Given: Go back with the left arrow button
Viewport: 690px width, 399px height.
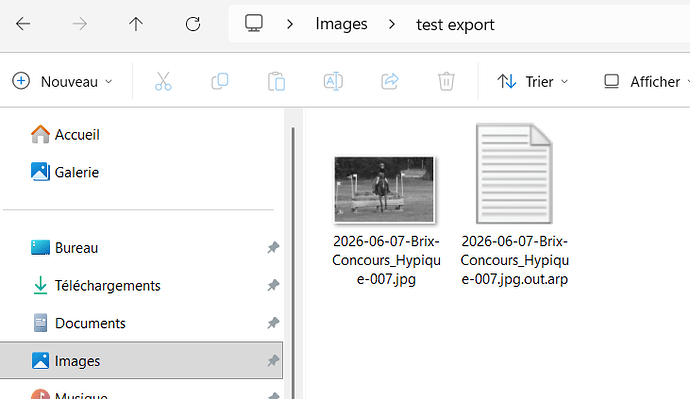Looking at the screenshot, I should pyautogui.click(x=23, y=24).
